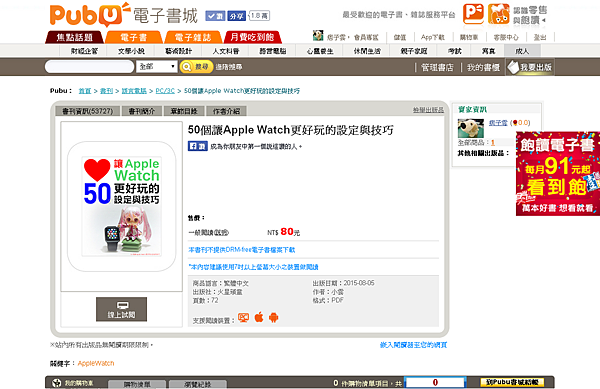Select the 電子書 main tab
The image size is (600, 389).
[134, 37]
